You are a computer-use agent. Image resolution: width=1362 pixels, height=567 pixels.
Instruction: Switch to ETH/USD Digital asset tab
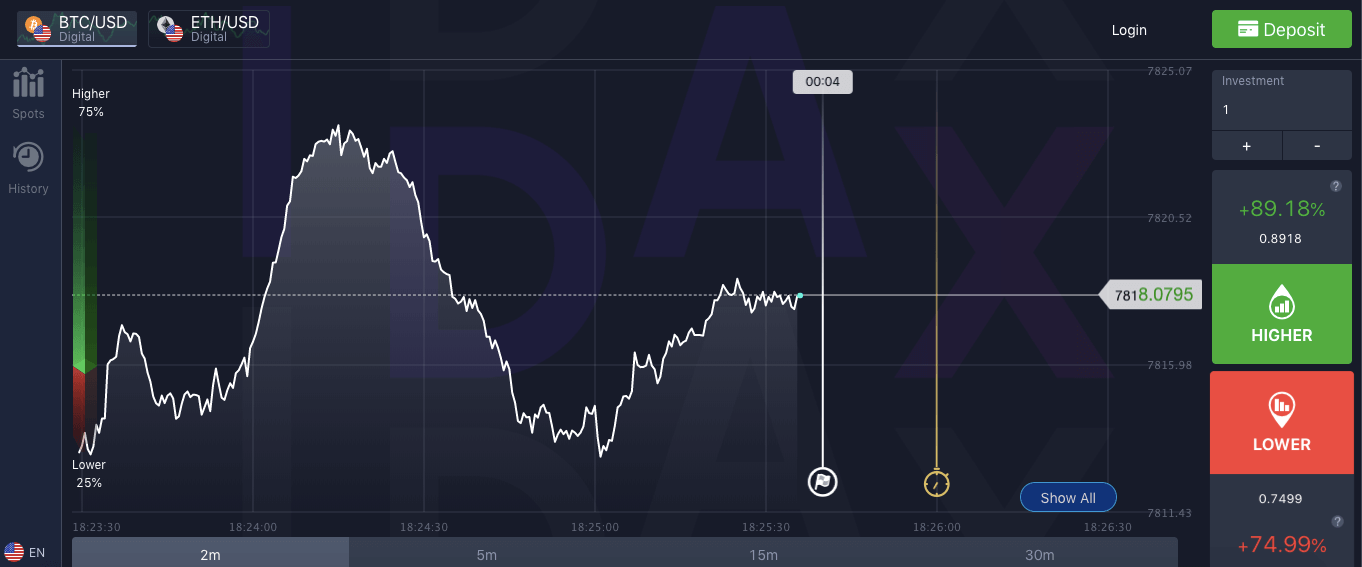tap(209, 29)
